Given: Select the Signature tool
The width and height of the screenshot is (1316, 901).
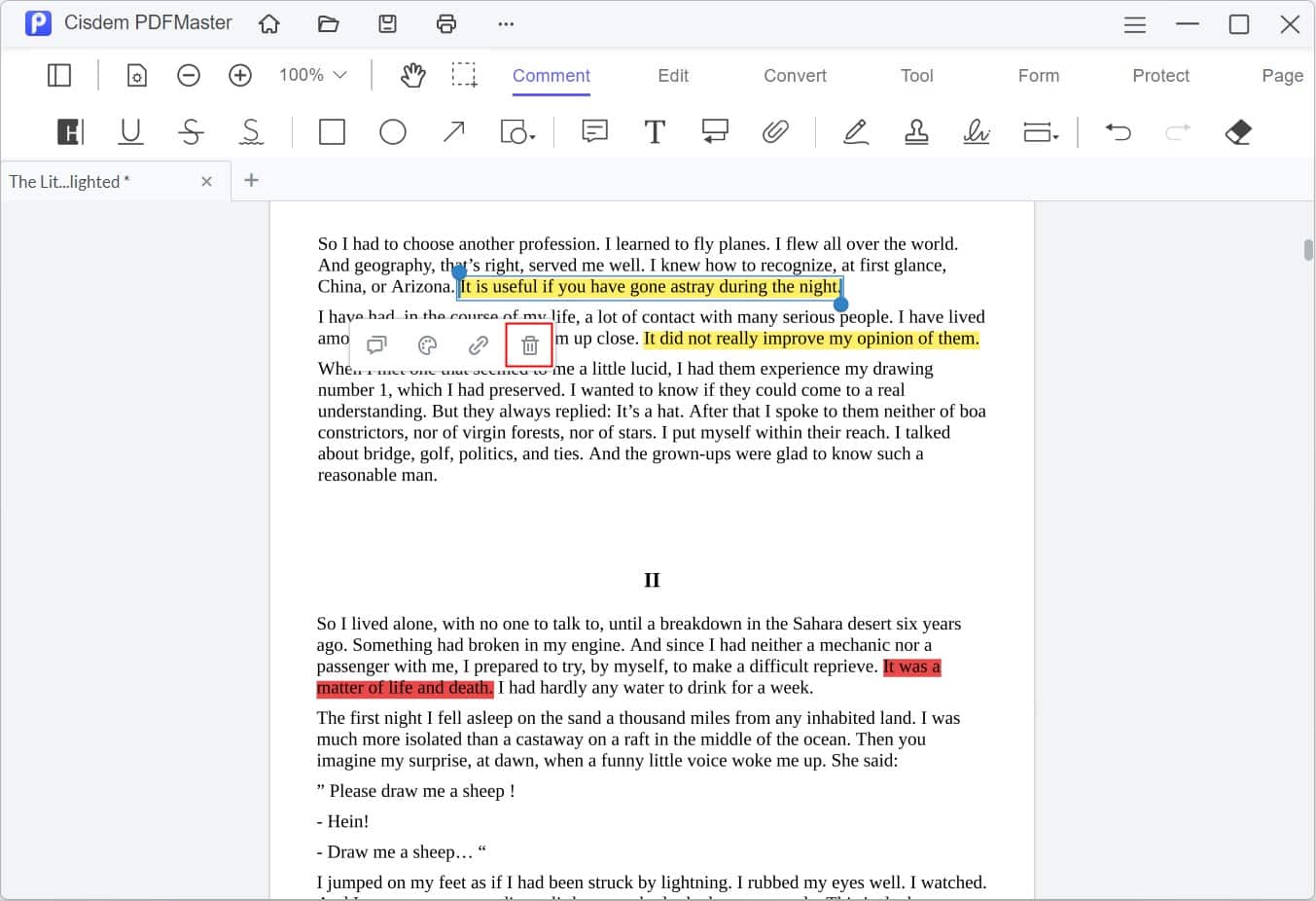Looking at the screenshot, I should (x=977, y=131).
